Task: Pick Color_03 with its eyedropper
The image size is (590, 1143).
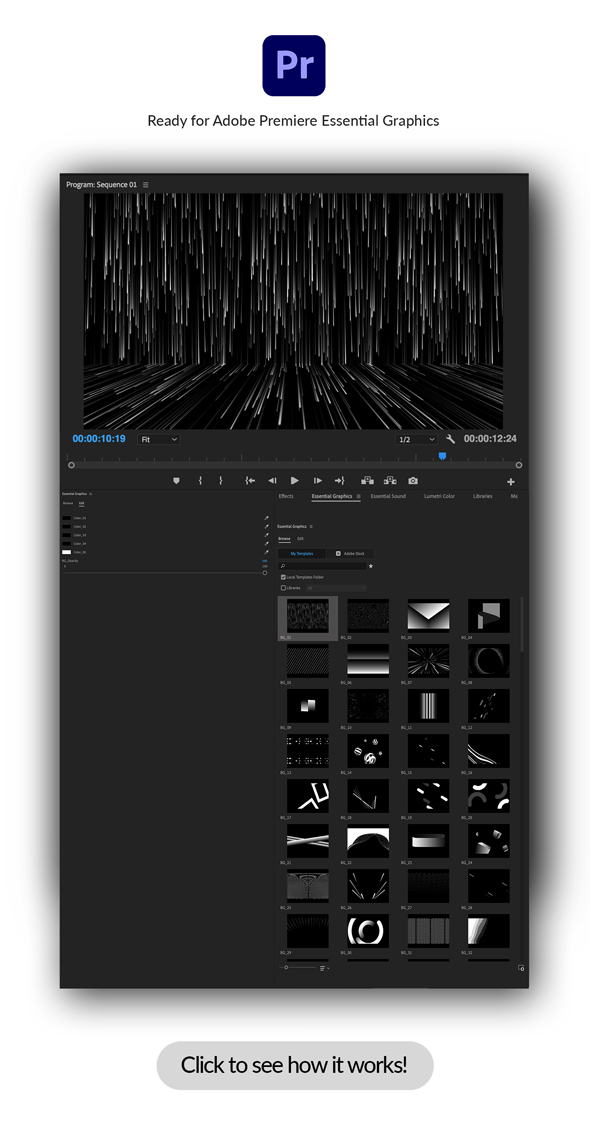Action: 266,535
